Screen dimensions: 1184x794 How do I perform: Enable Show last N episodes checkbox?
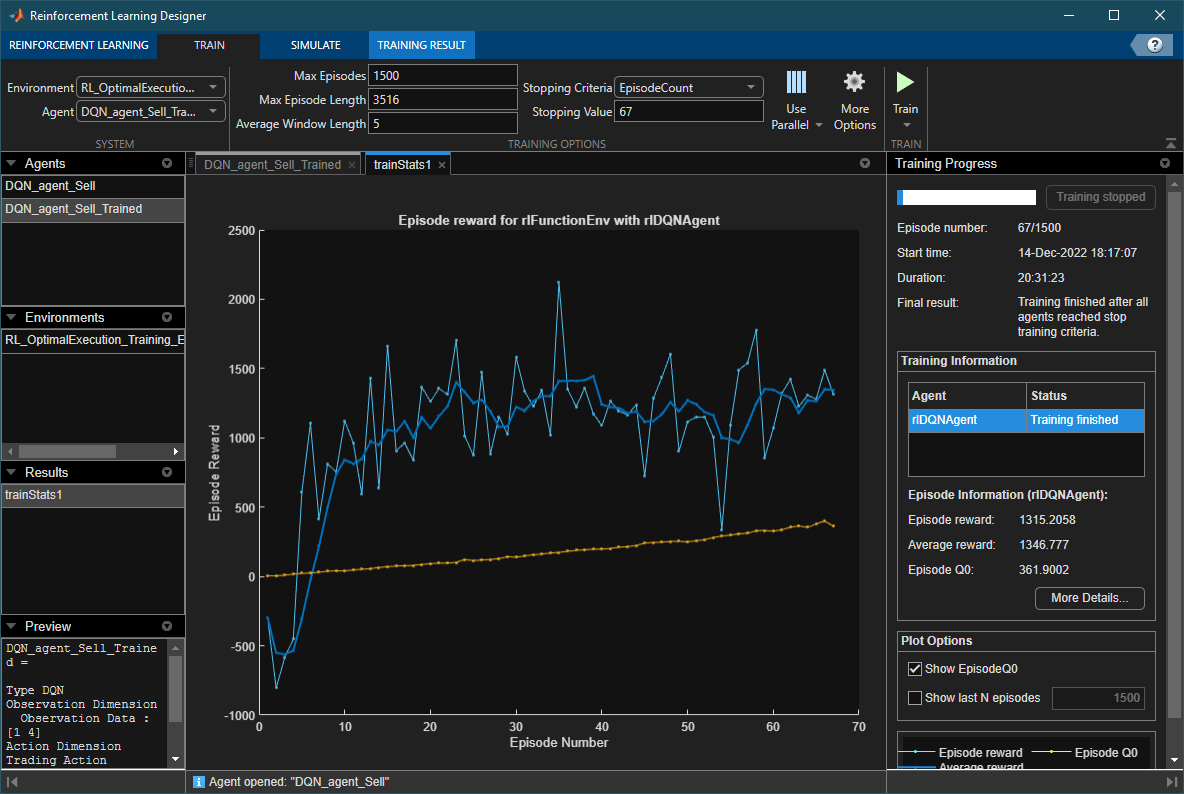(x=914, y=698)
